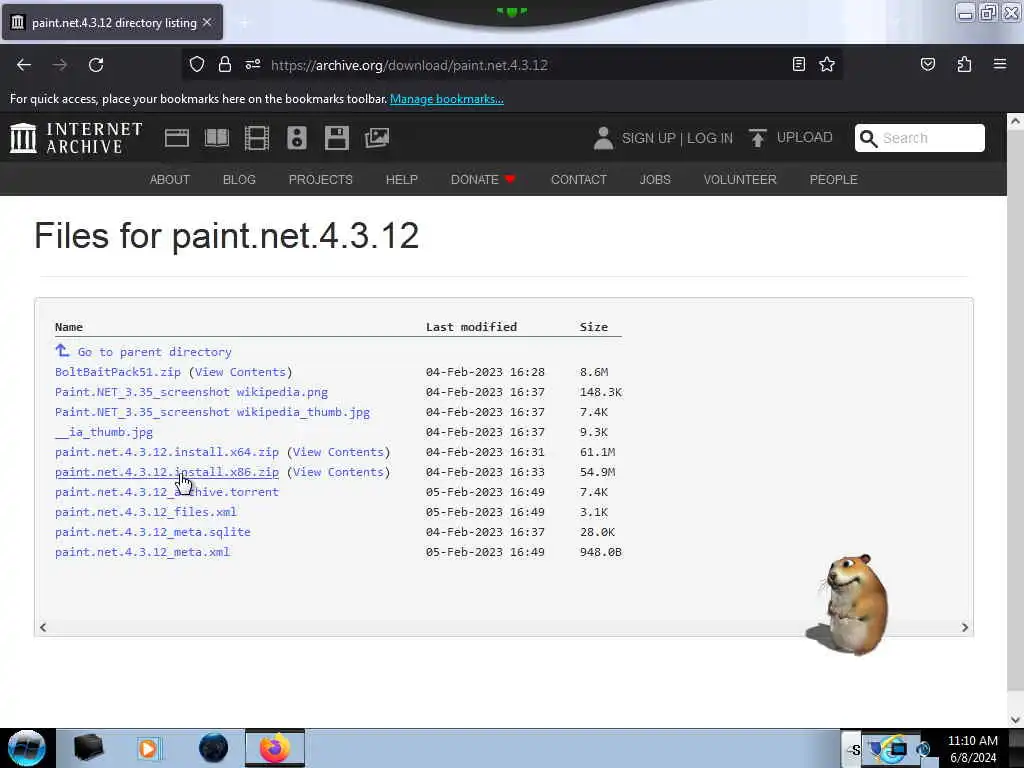View Contents of BoltBaitPack51.zip
Viewport: 1024px width, 768px height.
click(240, 372)
